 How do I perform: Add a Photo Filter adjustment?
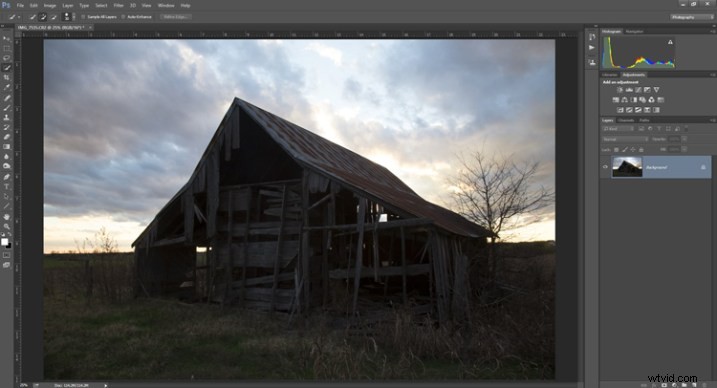642,100
